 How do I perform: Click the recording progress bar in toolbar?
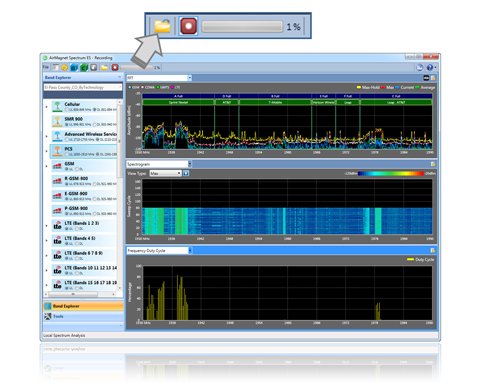137,68
